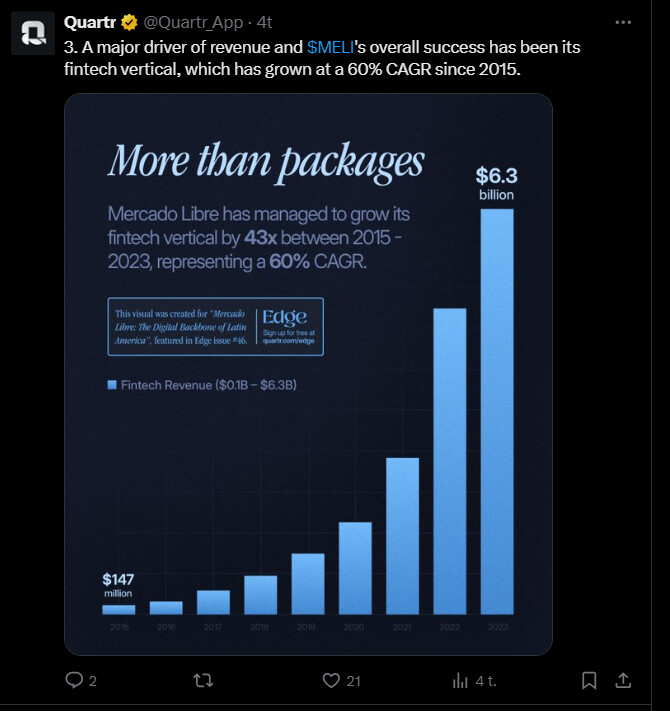Click the Quartr profile avatar
The height and width of the screenshot is (711, 670).
tap(32, 33)
